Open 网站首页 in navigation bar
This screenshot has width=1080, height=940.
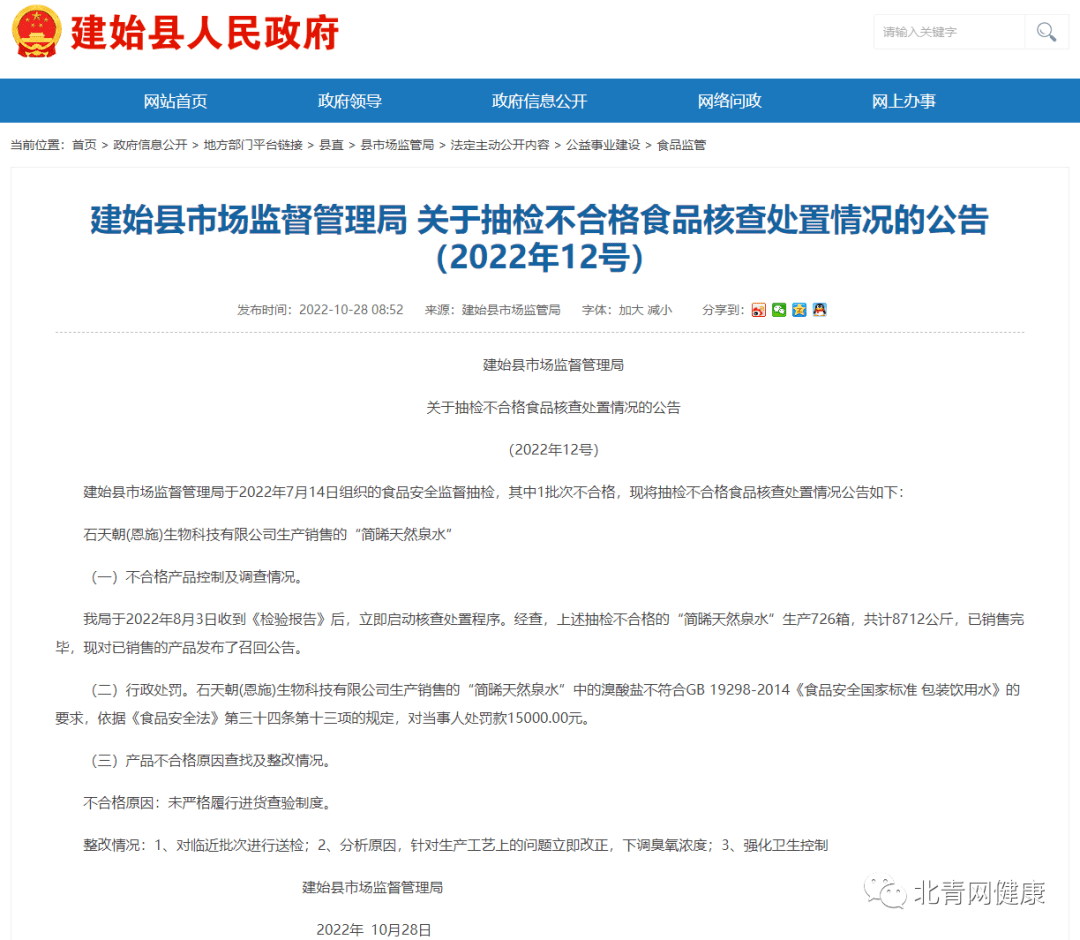[x=175, y=101]
